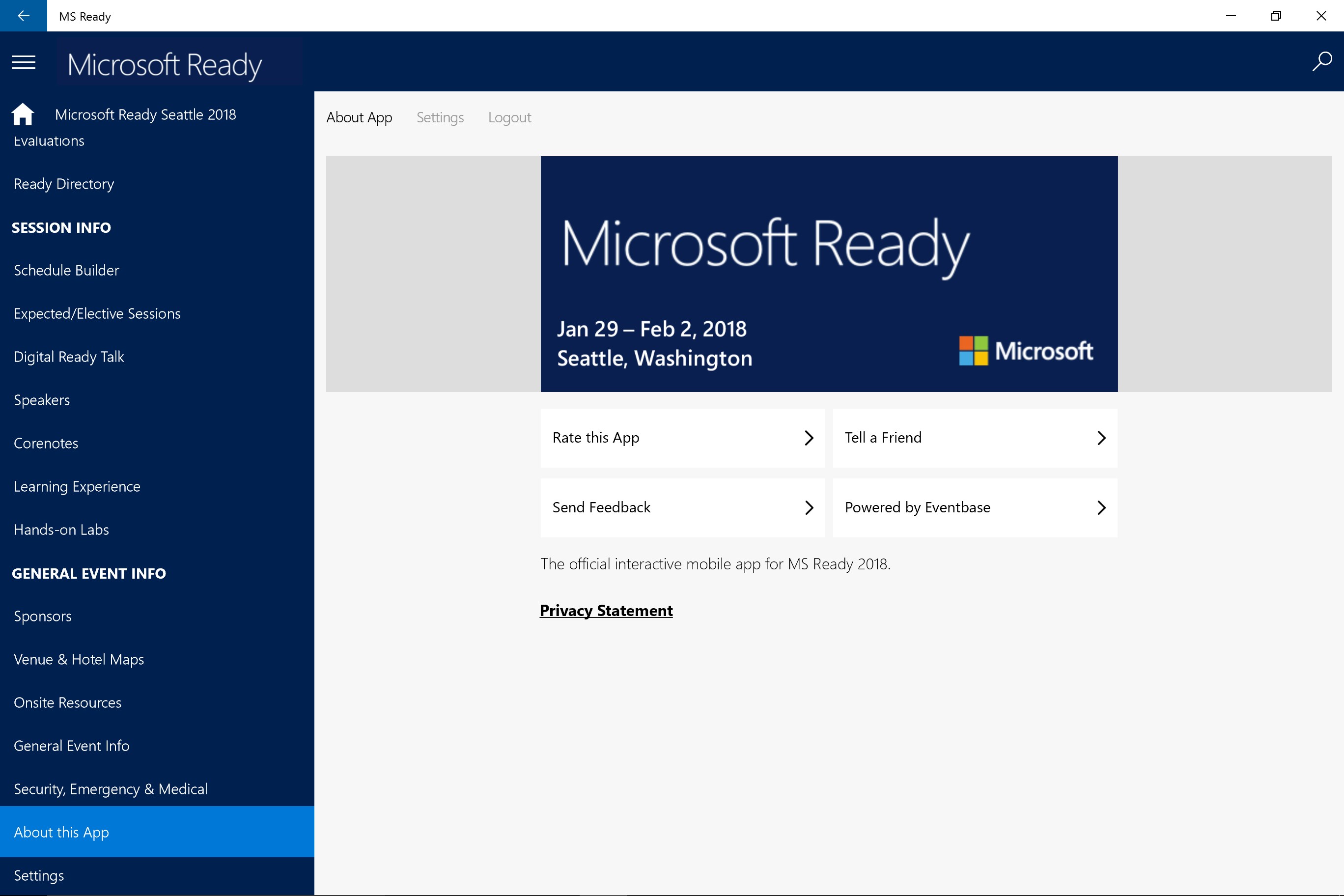Select Hands-on Labs menu item
The height and width of the screenshot is (896, 1344).
coord(61,530)
